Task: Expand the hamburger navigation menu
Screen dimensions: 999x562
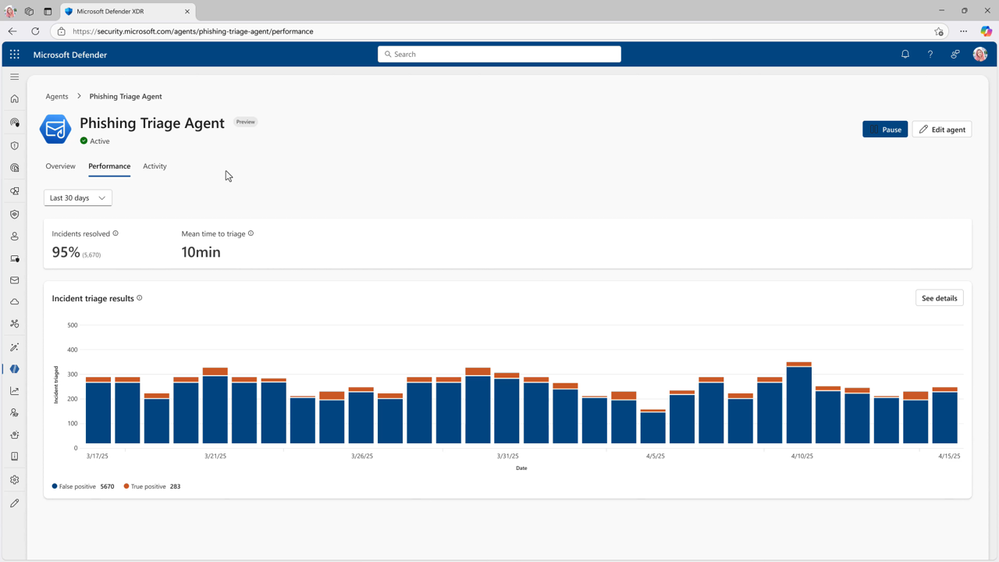Action: tap(15, 77)
